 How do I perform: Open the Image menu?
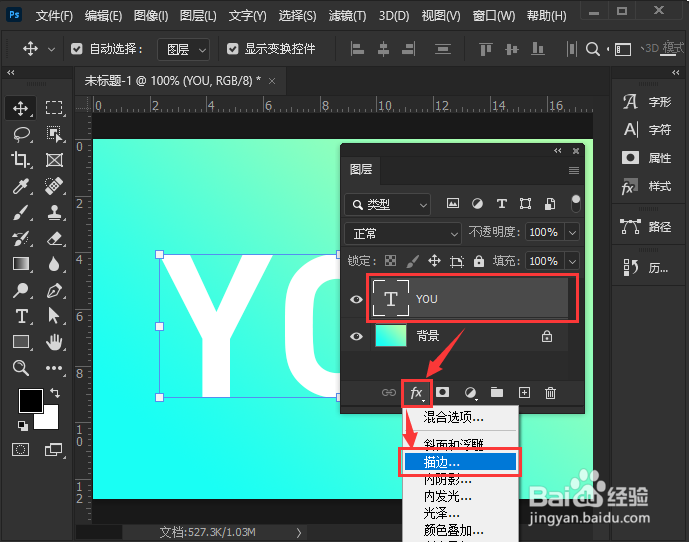click(x=151, y=16)
